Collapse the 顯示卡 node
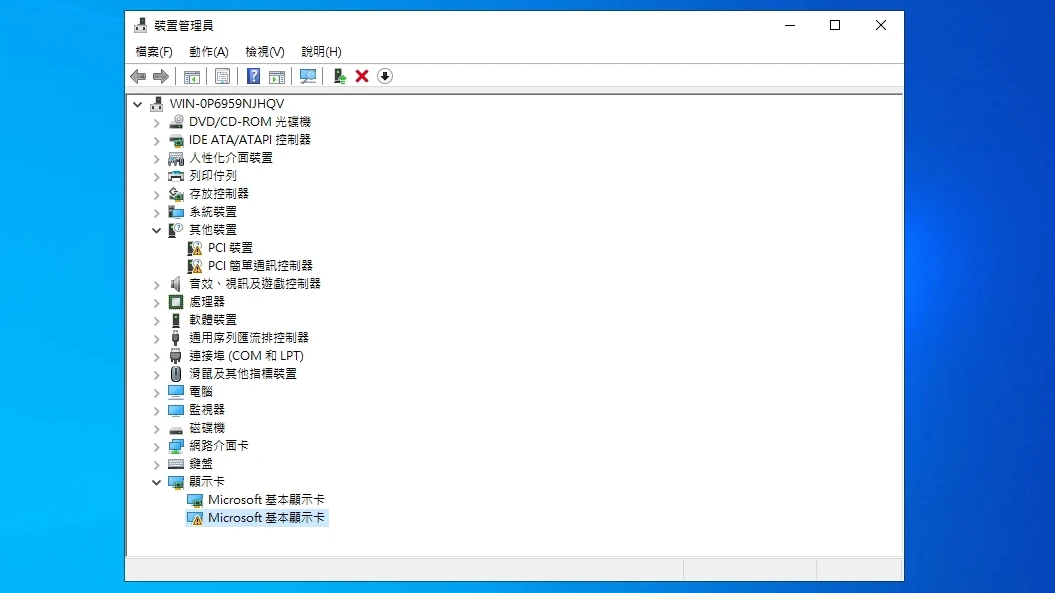This screenshot has height=593, width=1055. (x=156, y=483)
